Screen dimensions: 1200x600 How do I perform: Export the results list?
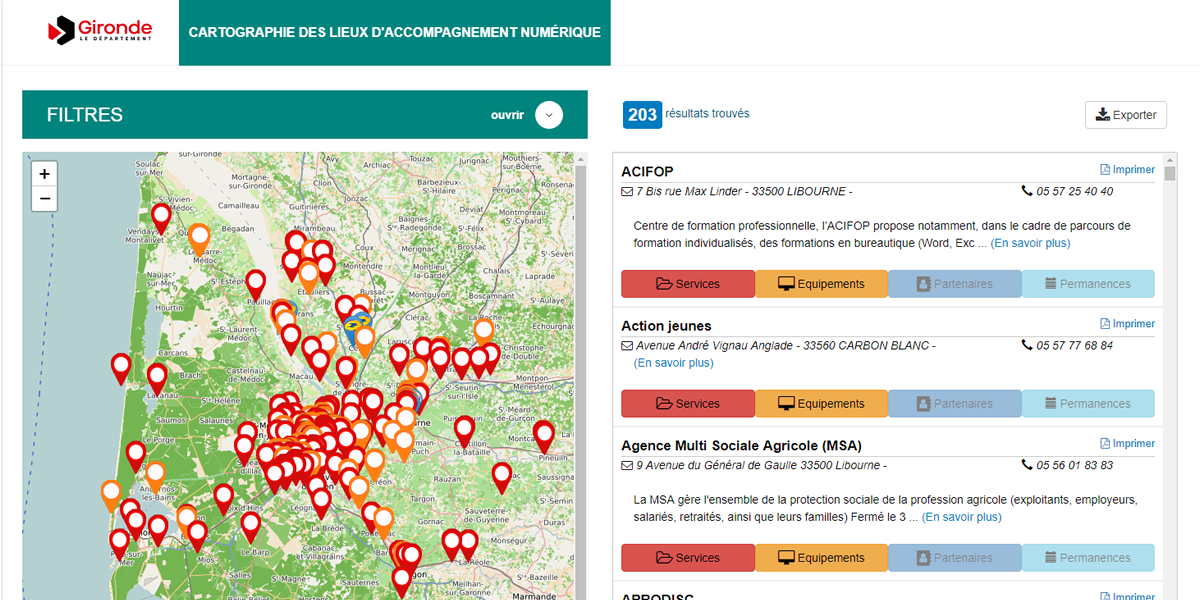(1126, 115)
